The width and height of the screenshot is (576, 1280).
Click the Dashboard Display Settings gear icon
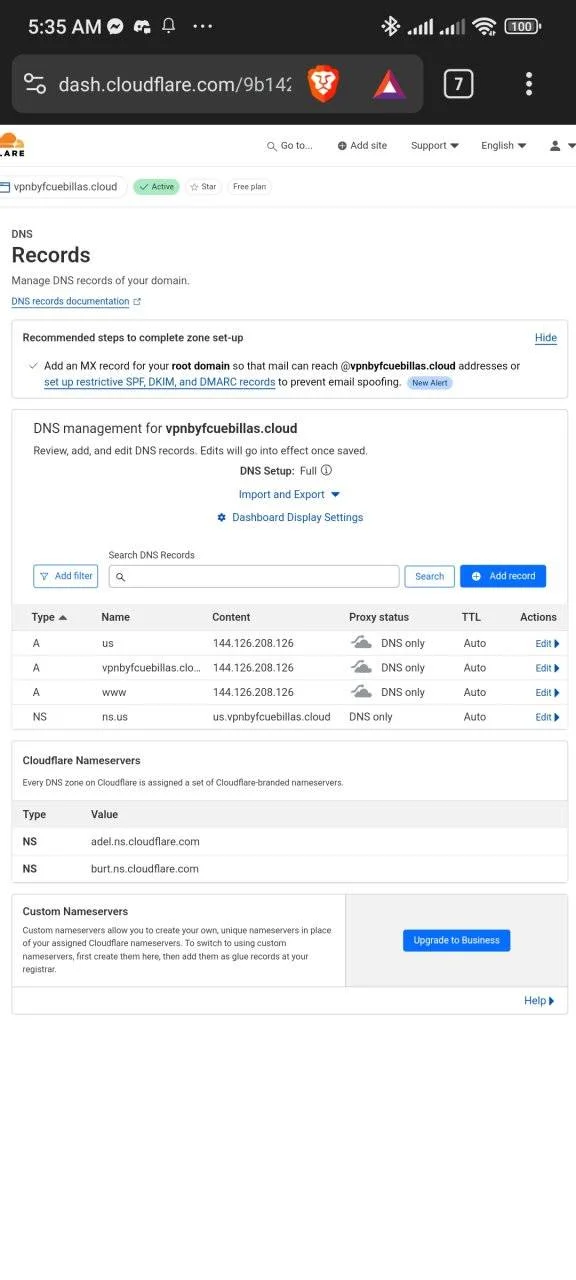pyautogui.click(x=222, y=518)
